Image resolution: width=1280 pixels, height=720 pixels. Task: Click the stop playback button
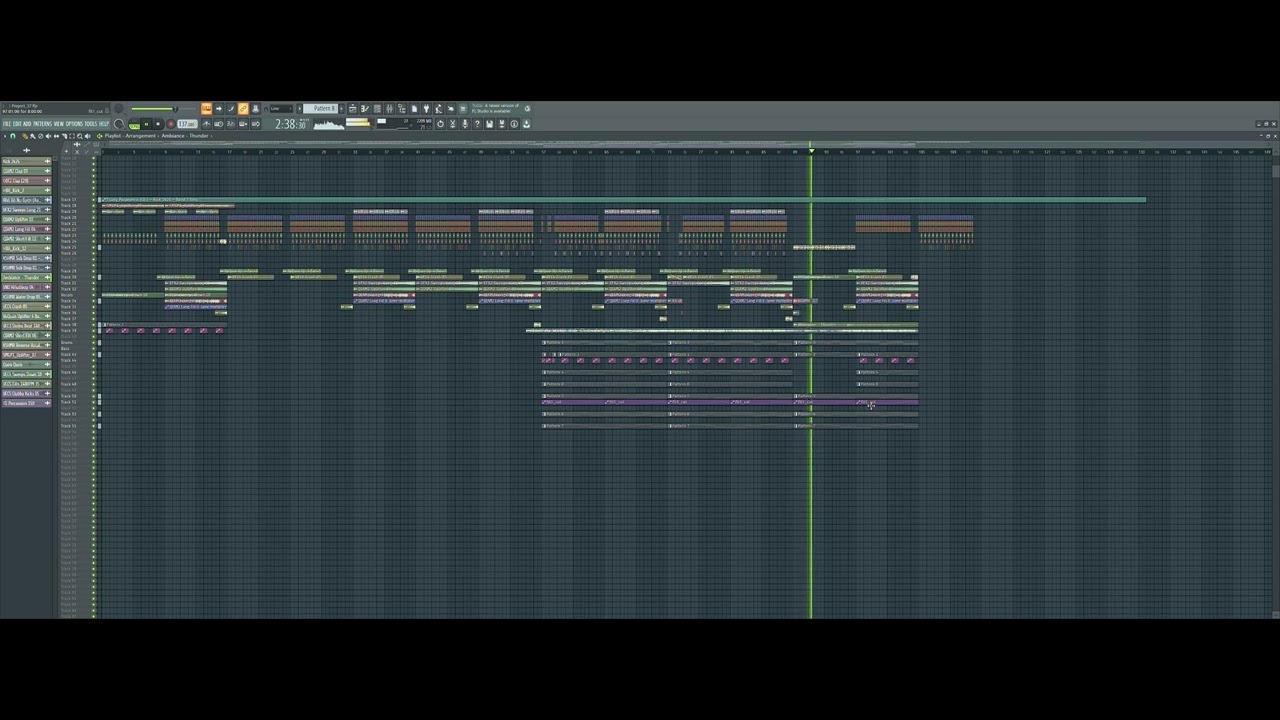coord(158,124)
